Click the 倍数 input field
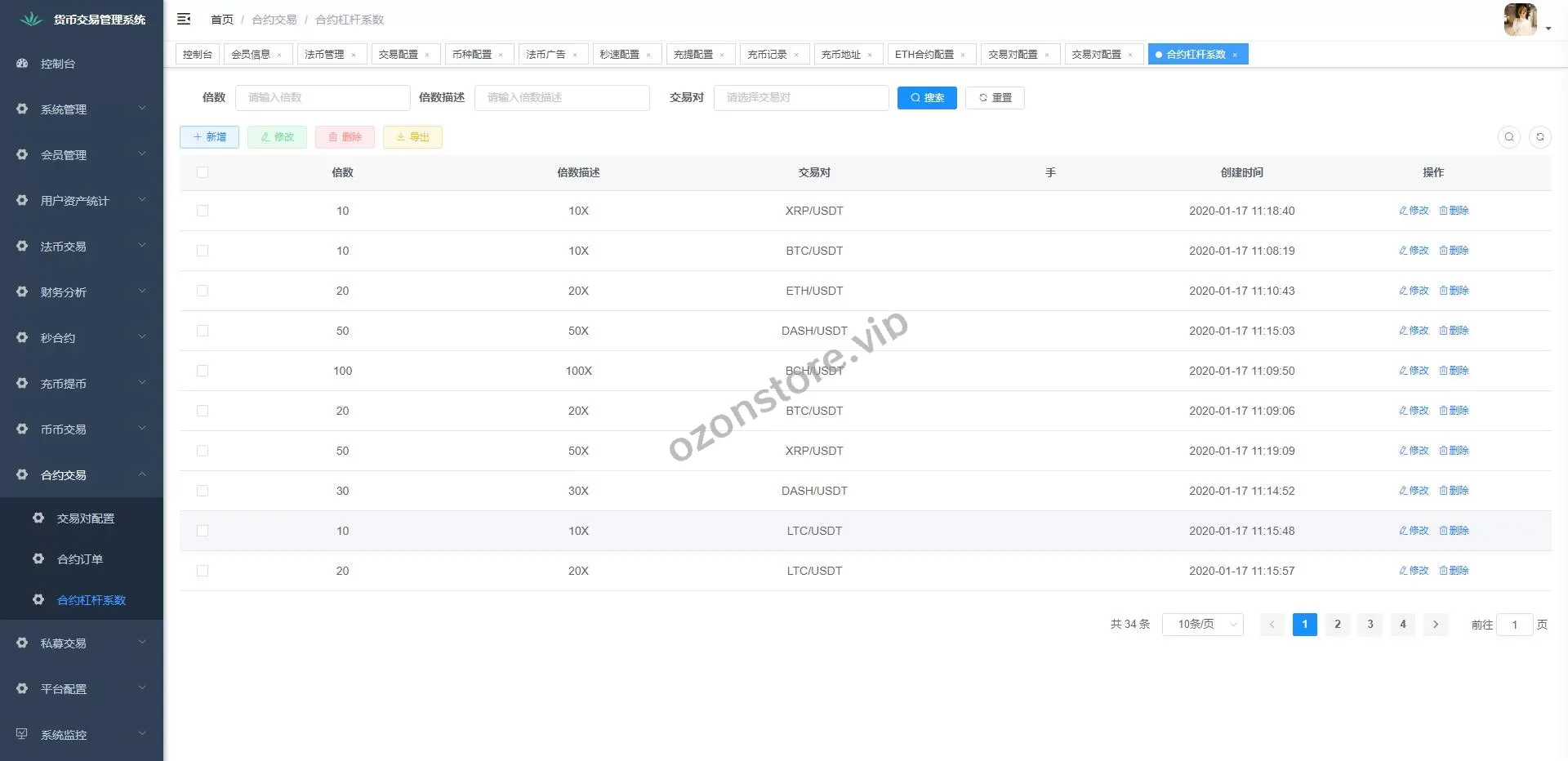Image resolution: width=1568 pixels, height=761 pixels. (x=322, y=98)
